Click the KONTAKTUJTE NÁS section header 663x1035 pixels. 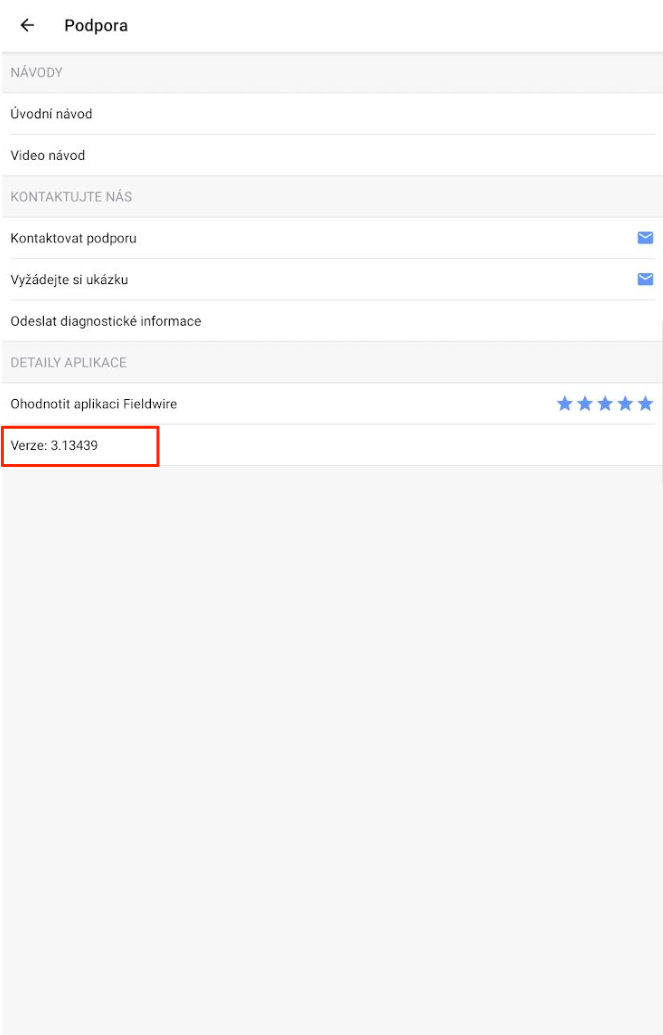tap(72, 197)
